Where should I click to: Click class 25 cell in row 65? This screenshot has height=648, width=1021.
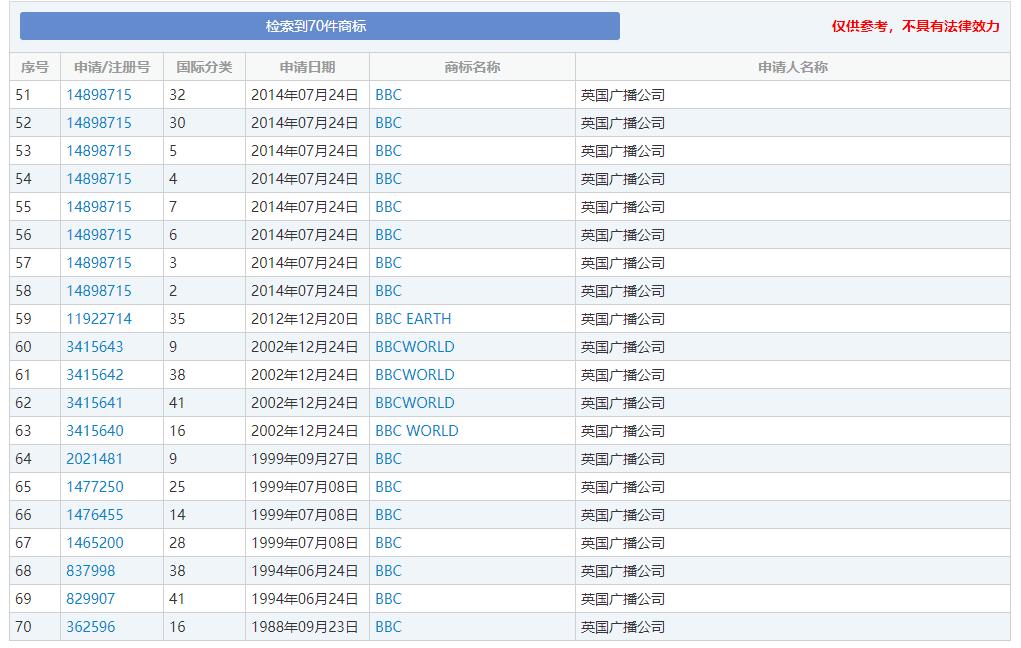click(204, 486)
